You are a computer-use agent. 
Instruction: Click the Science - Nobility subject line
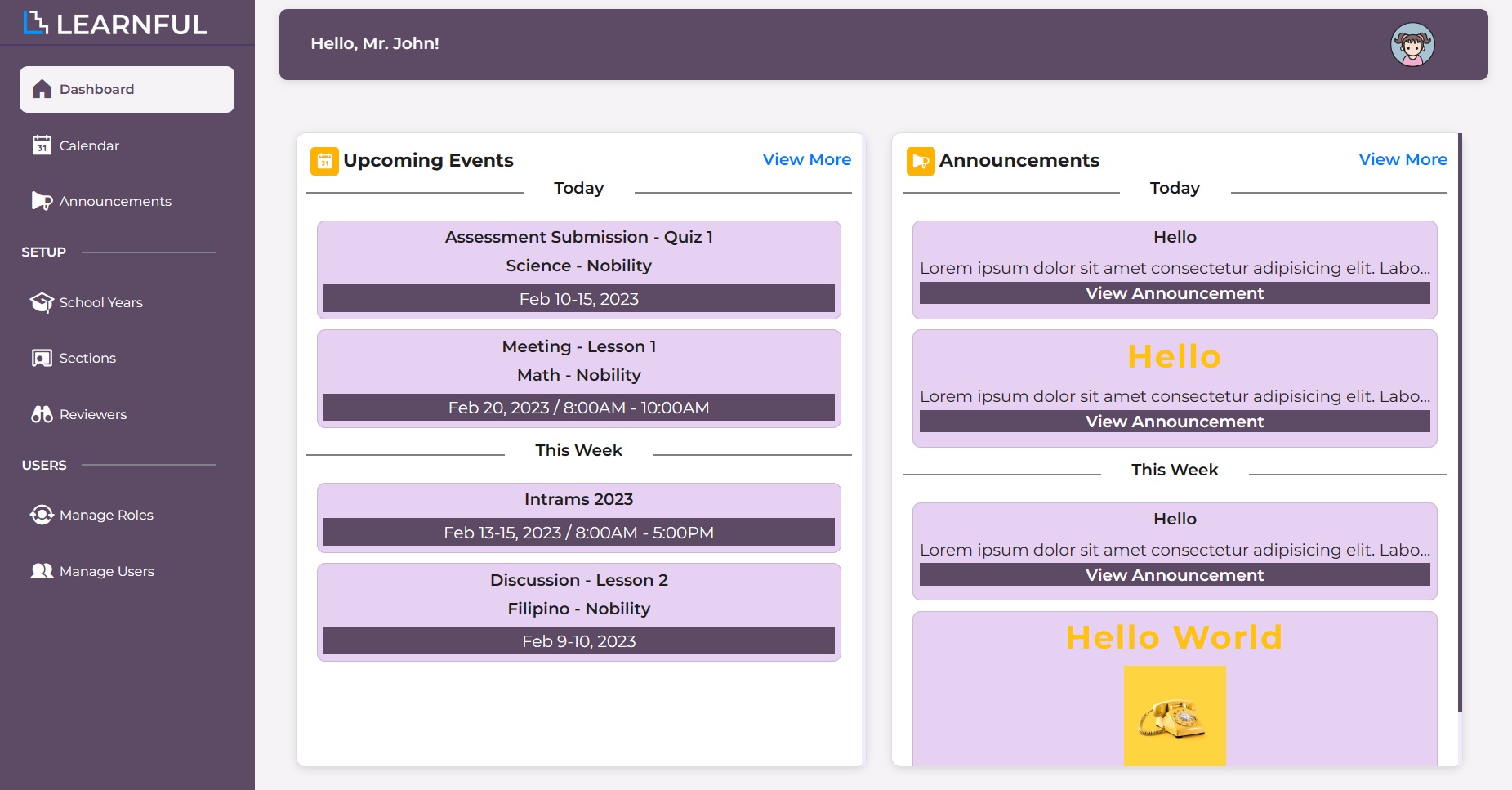(x=578, y=266)
